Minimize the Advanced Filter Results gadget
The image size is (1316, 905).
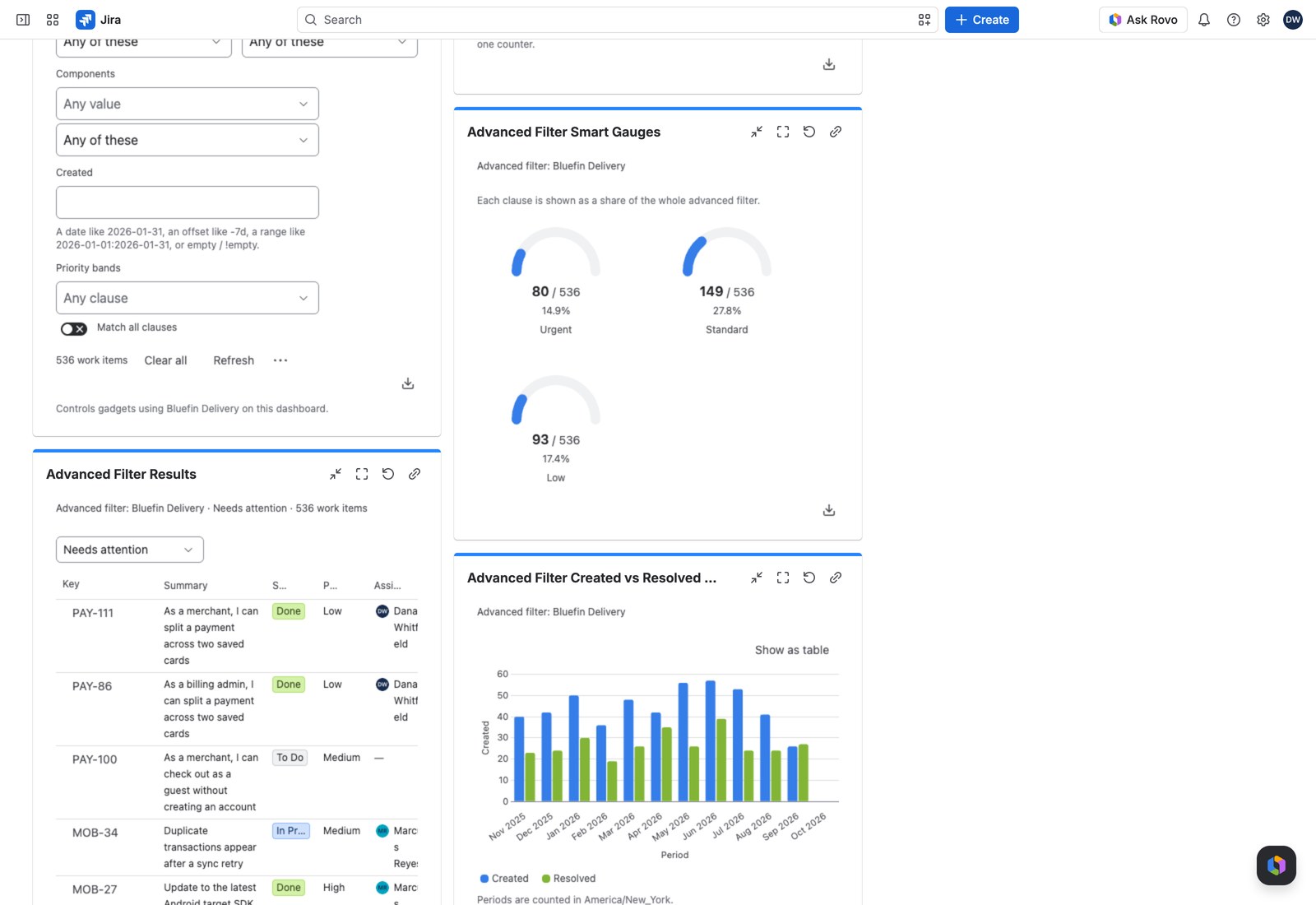tap(336, 474)
